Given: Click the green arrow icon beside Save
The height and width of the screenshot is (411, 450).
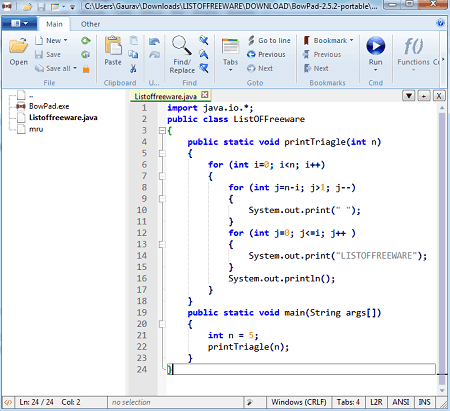Looking at the screenshot, I should tap(86, 54).
